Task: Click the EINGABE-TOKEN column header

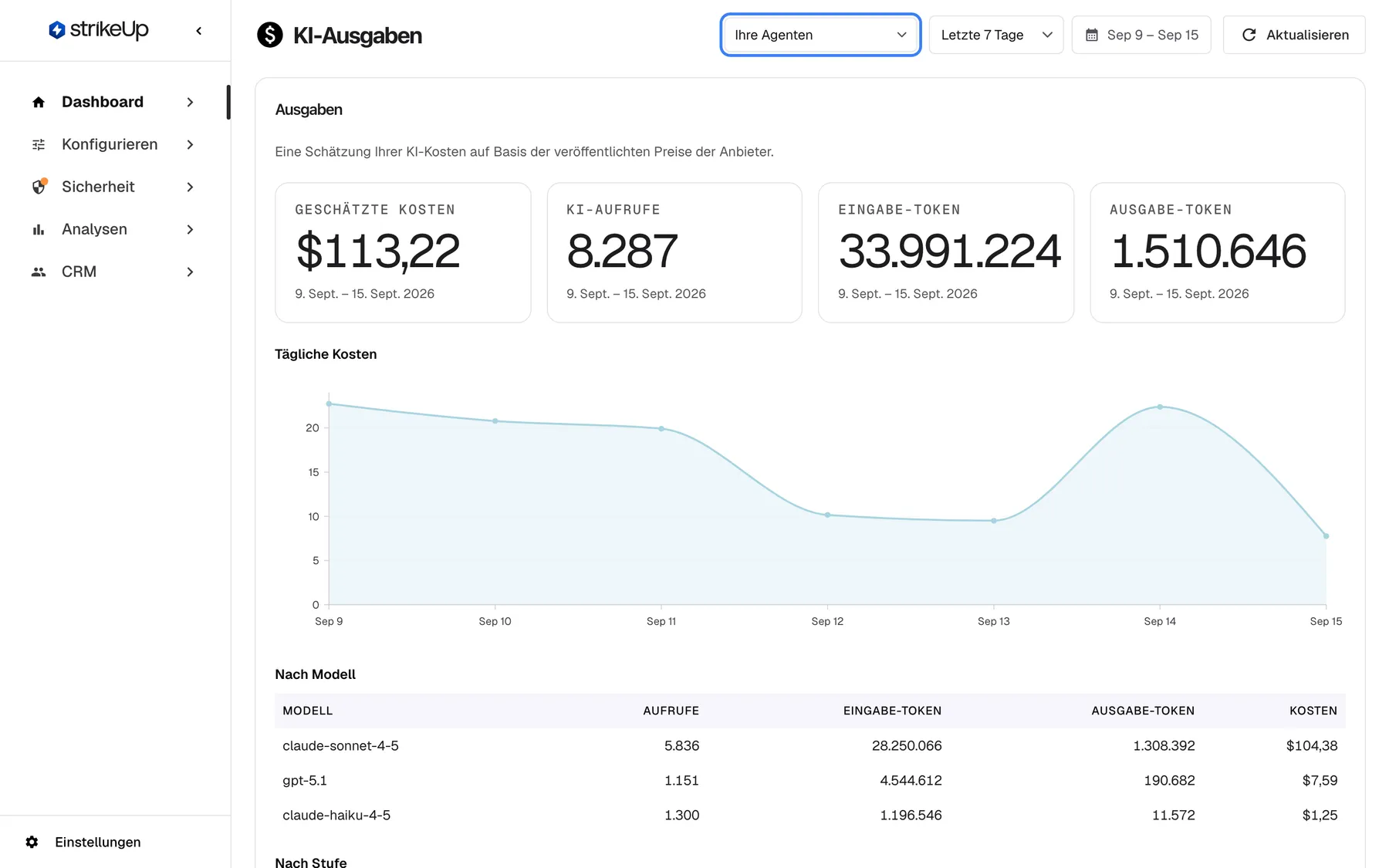Action: point(892,711)
